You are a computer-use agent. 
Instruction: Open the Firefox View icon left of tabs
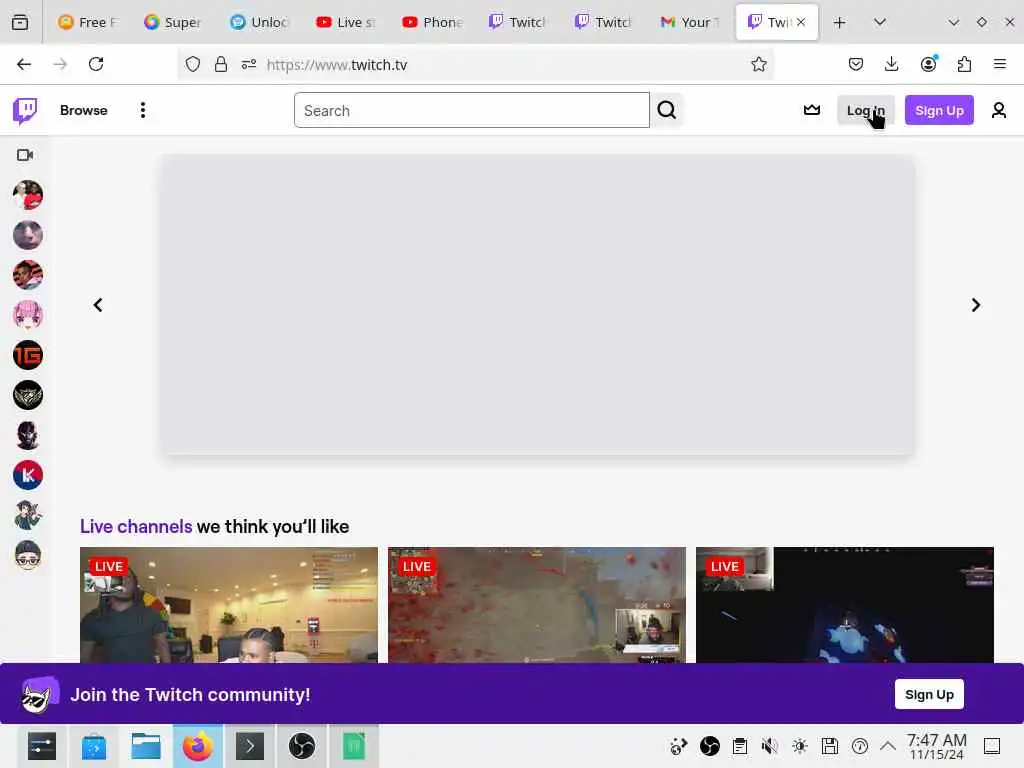click(20, 22)
